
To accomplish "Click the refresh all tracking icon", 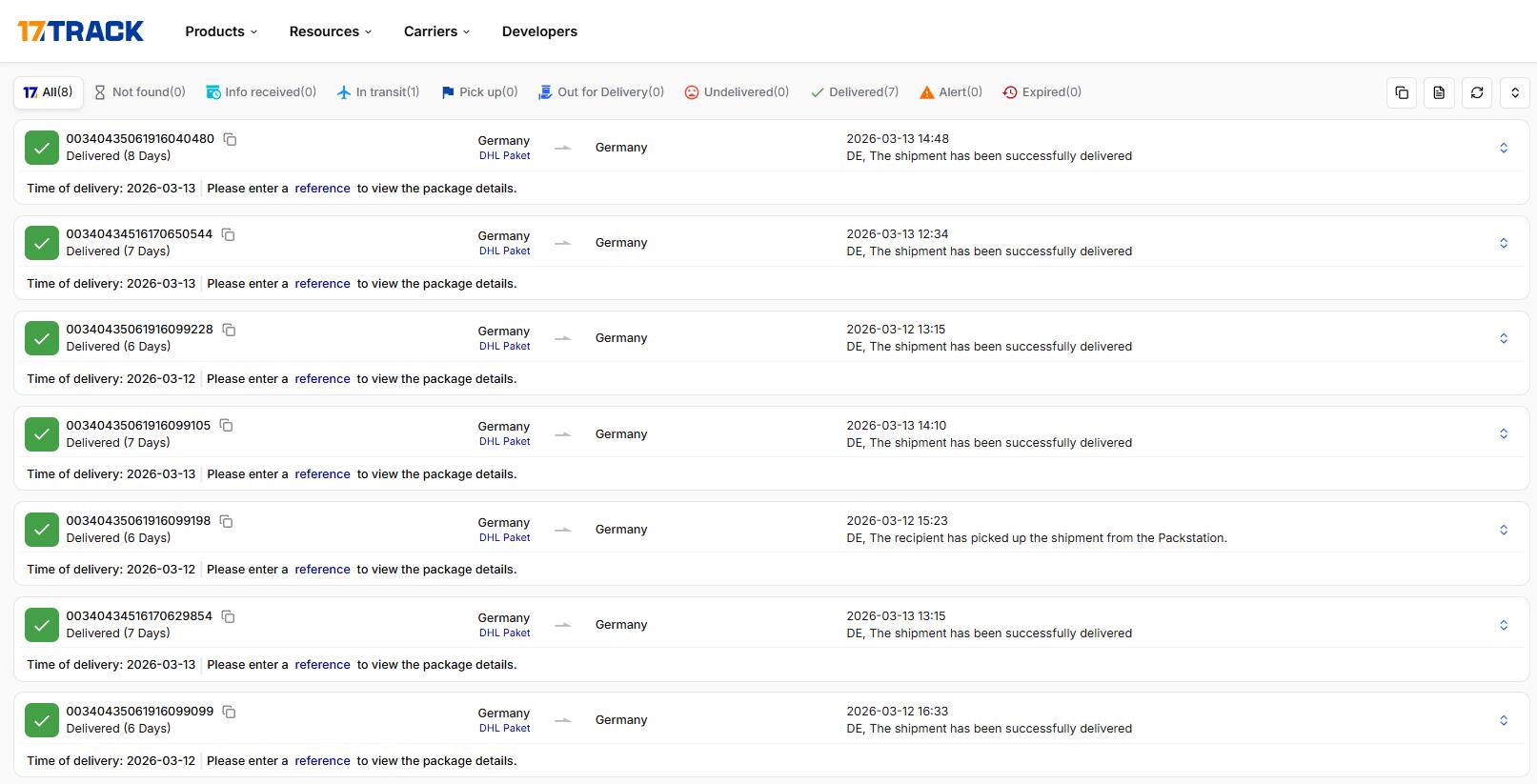I will (x=1476, y=92).
